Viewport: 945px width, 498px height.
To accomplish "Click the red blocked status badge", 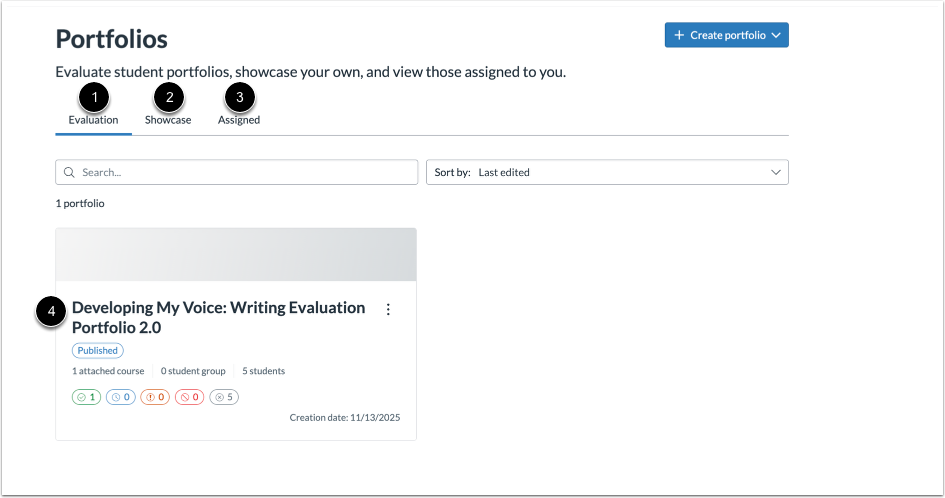I will [x=189, y=397].
